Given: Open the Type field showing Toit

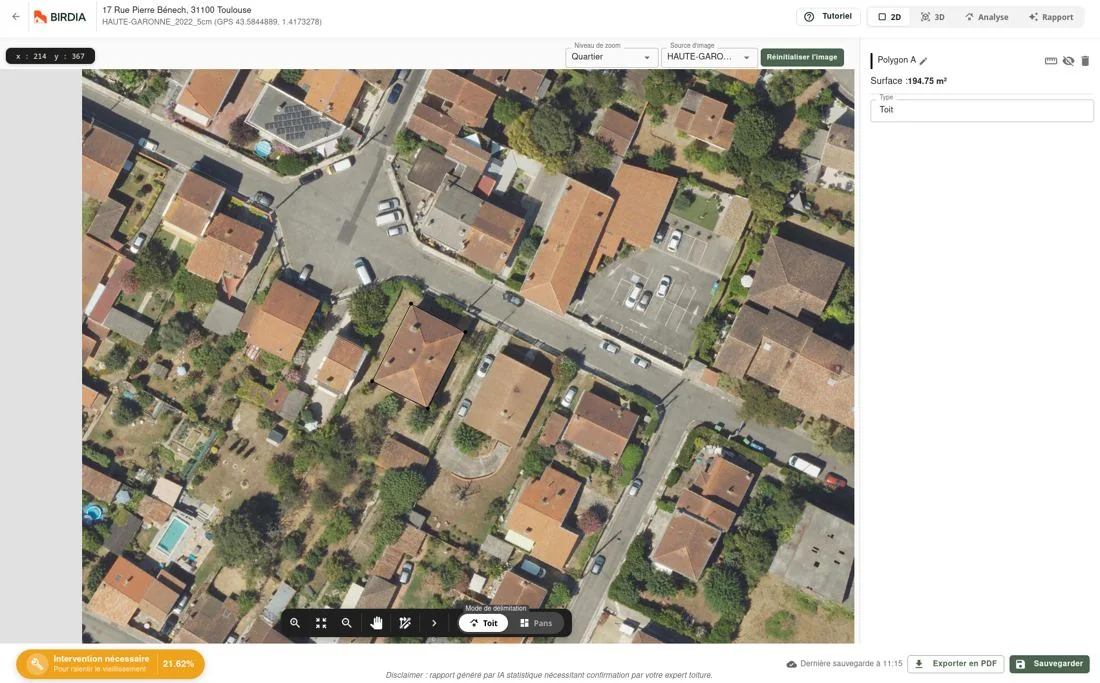Looking at the screenshot, I should (981, 110).
